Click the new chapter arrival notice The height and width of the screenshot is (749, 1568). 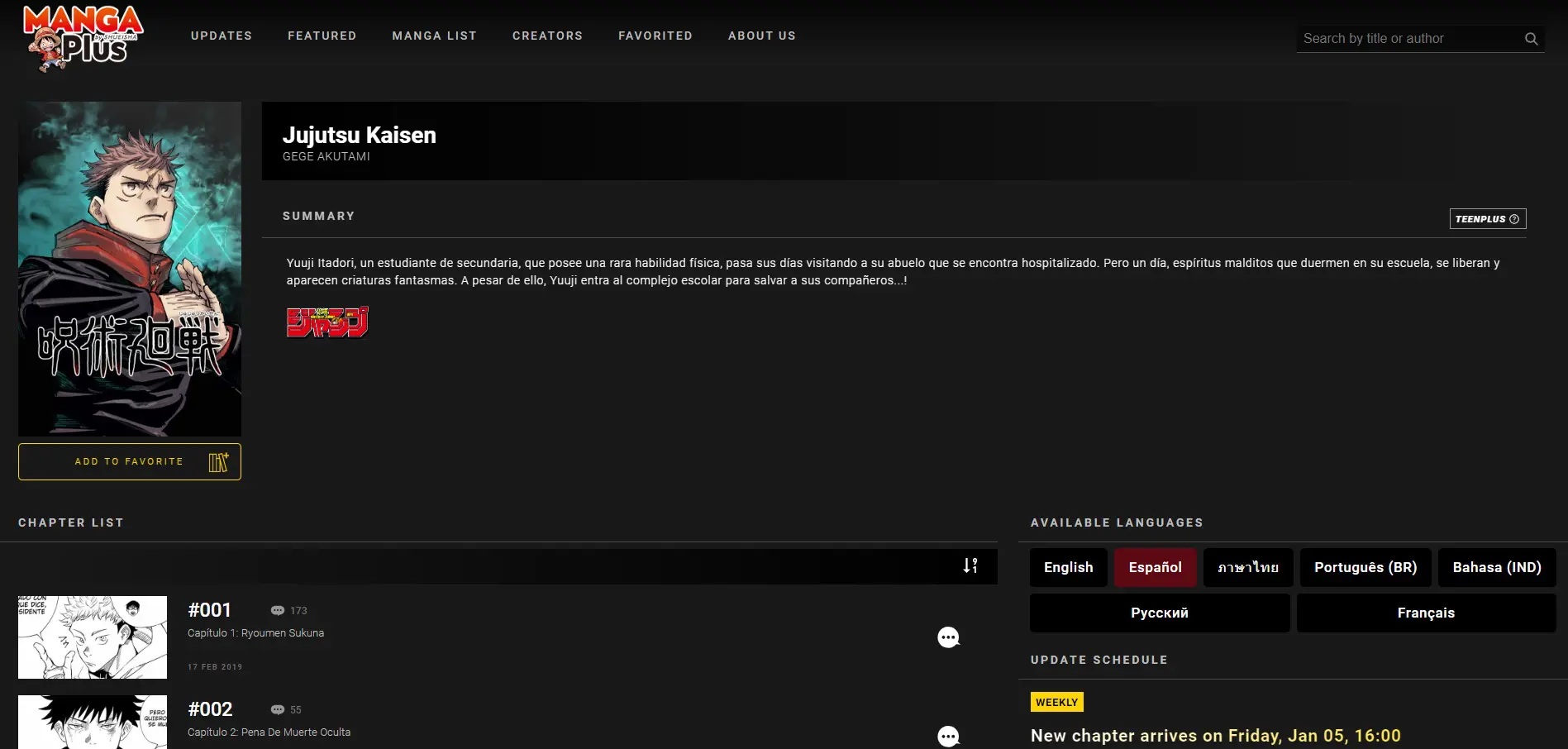tap(1216, 736)
